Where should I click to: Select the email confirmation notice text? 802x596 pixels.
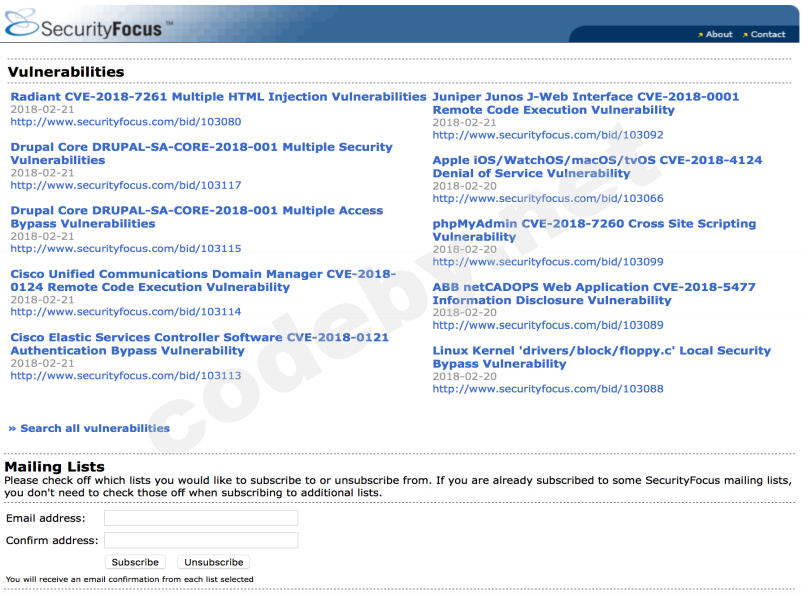(129, 579)
